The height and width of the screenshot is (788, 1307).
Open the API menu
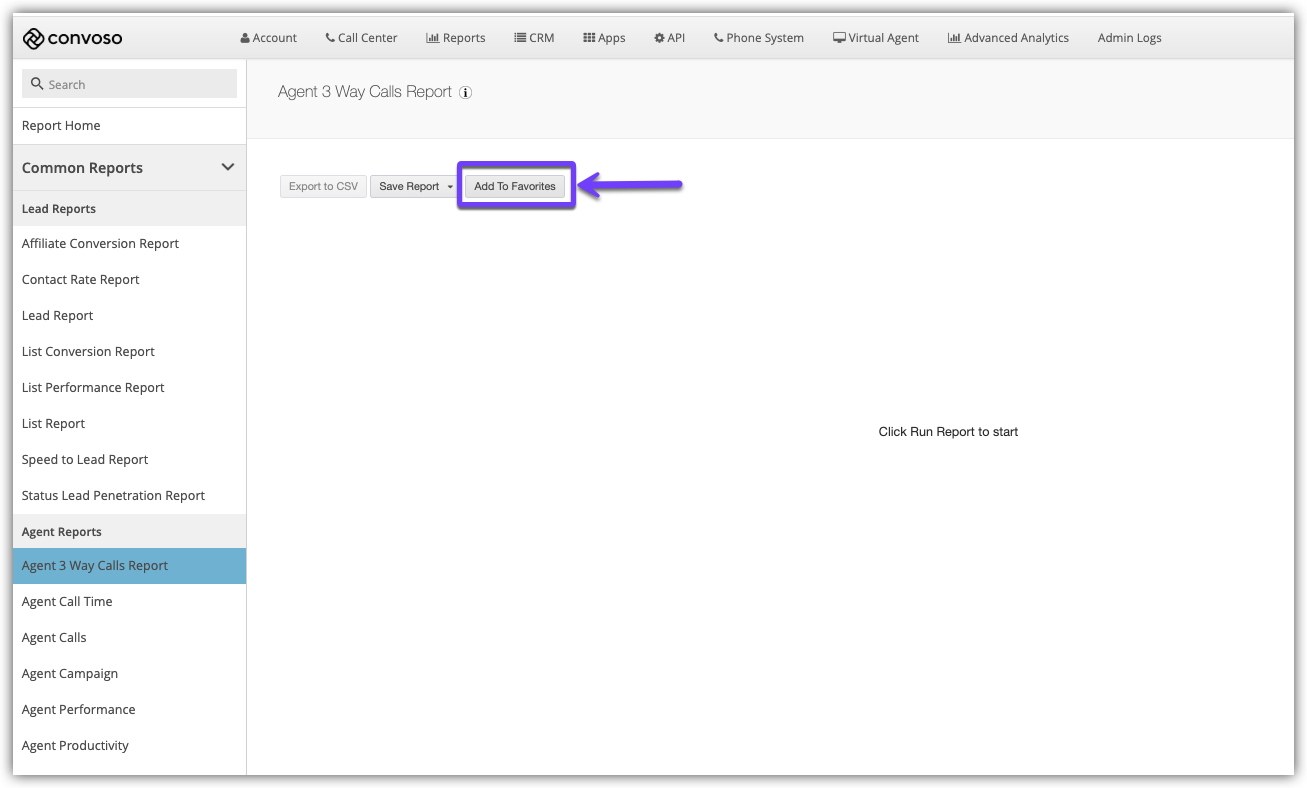point(670,38)
